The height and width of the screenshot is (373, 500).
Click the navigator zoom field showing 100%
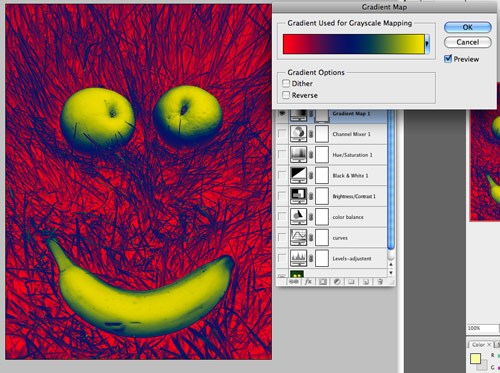[x=483, y=328]
